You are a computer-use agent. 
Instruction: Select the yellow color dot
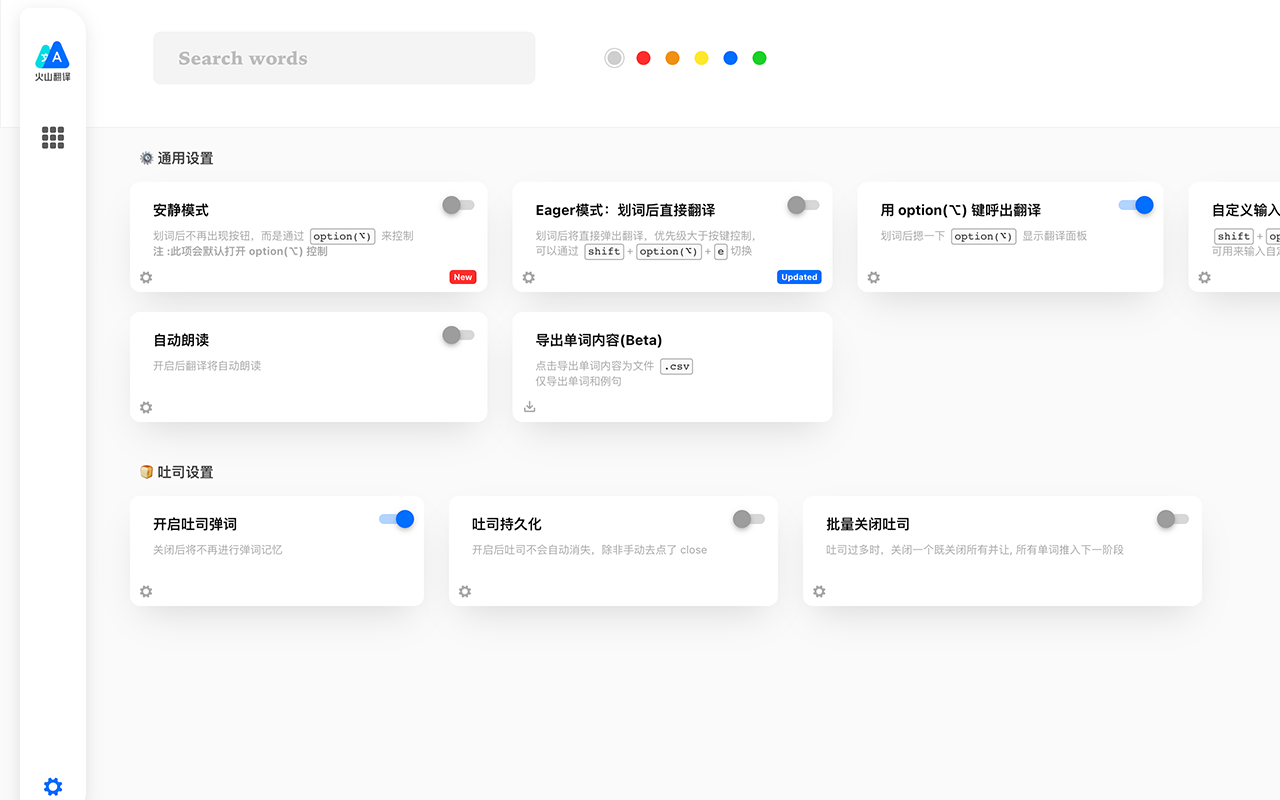[702, 58]
